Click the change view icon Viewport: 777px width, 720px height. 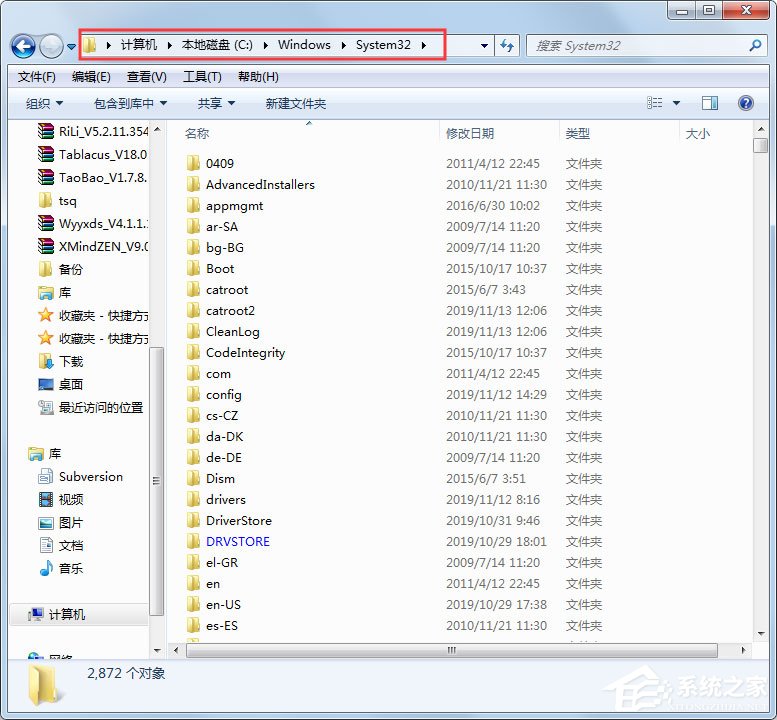tap(655, 103)
